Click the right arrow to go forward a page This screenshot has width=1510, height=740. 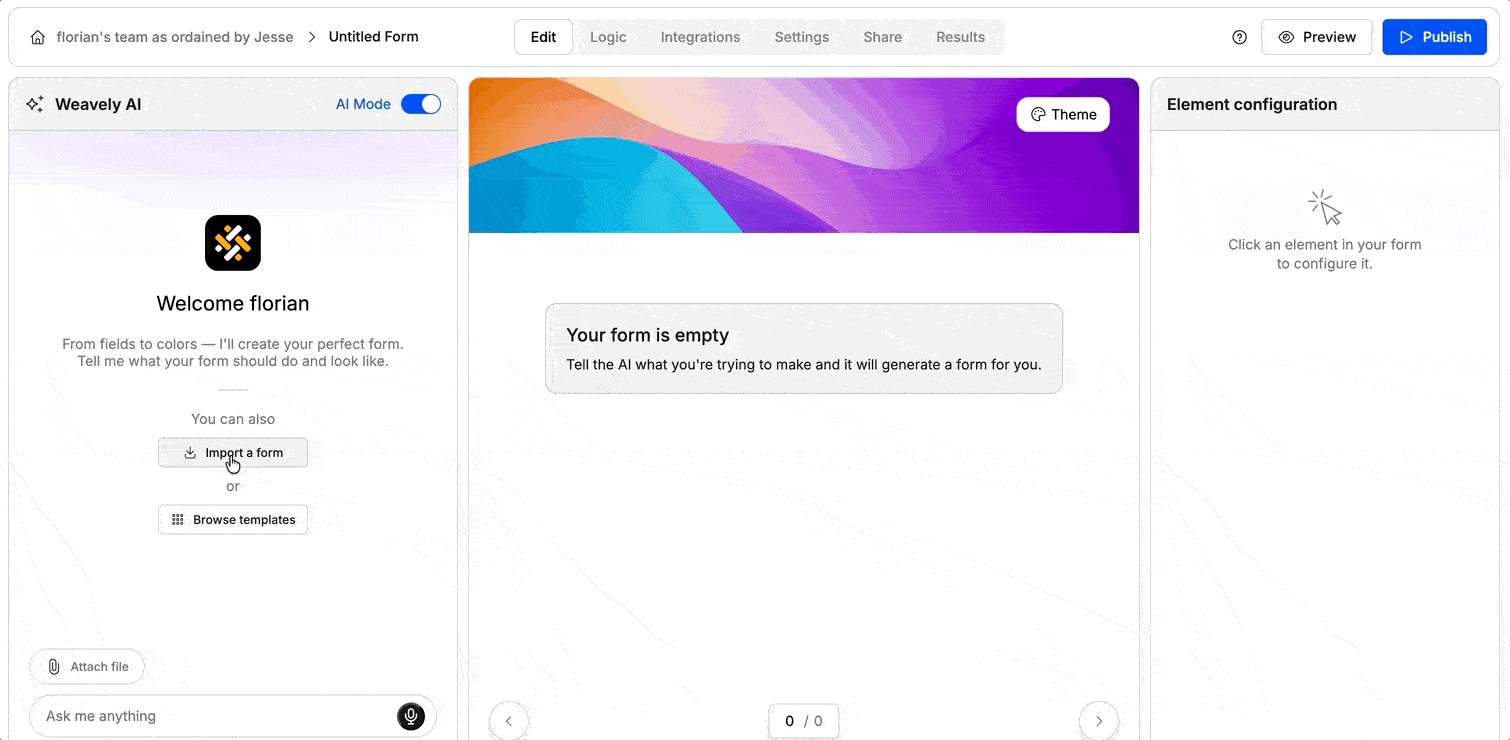point(1099,720)
